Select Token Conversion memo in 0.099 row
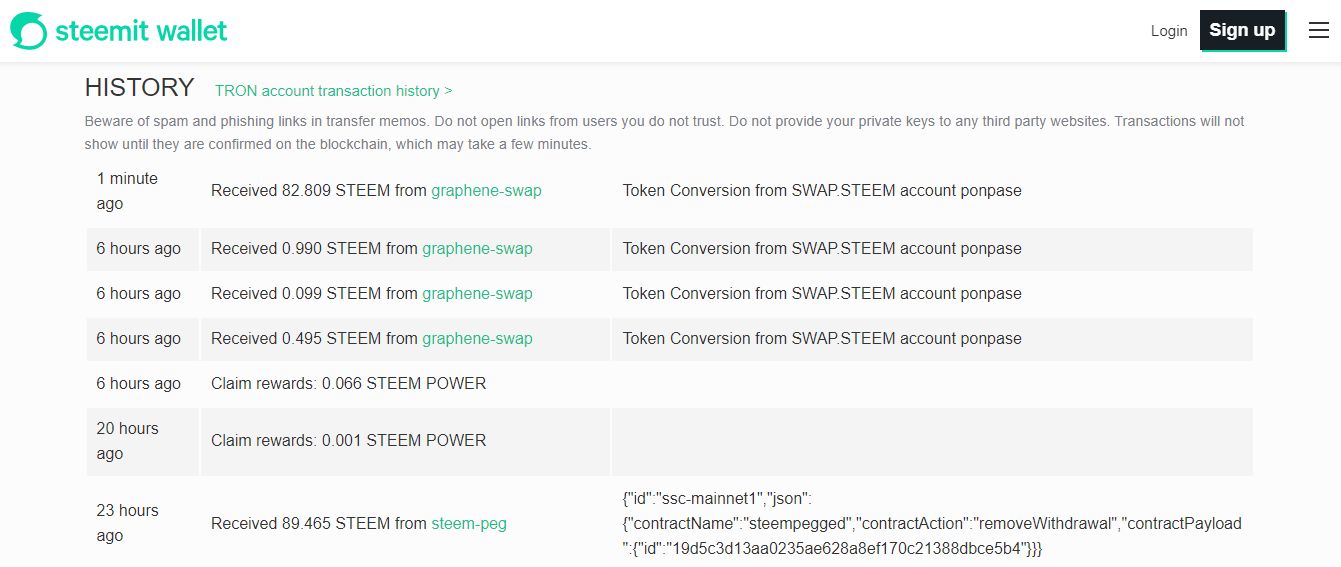Image resolution: width=1341 pixels, height=567 pixels. 822,293
